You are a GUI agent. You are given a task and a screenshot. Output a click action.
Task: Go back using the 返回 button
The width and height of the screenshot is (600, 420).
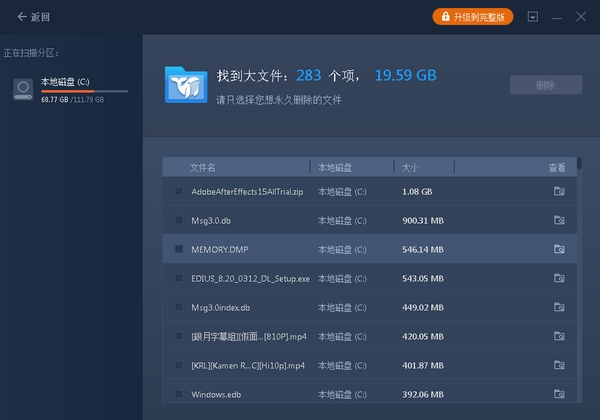33,17
